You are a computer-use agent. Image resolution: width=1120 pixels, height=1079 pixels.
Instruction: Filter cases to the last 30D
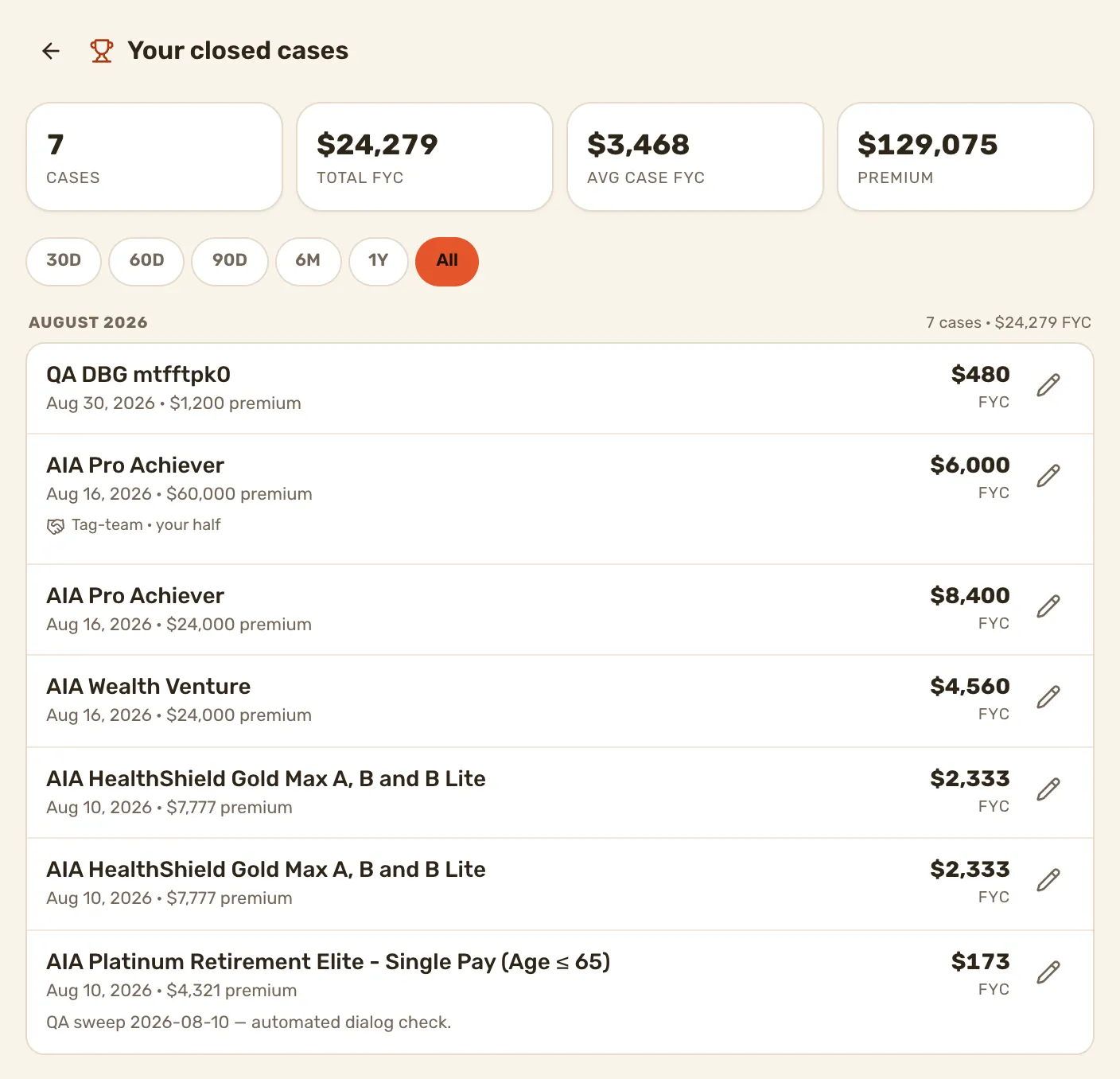[x=64, y=261]
